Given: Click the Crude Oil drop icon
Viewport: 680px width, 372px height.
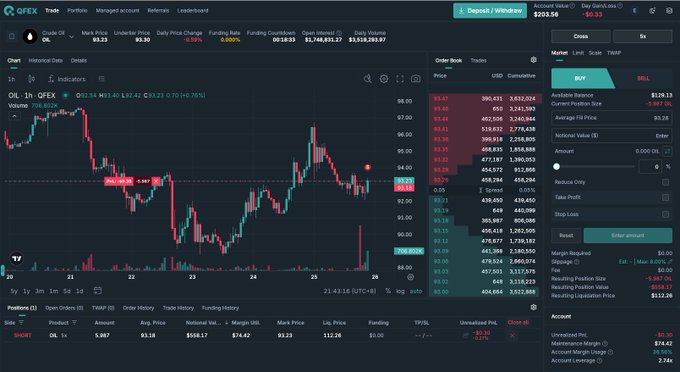Looking at the screenshot, I should tap(30, 36).
